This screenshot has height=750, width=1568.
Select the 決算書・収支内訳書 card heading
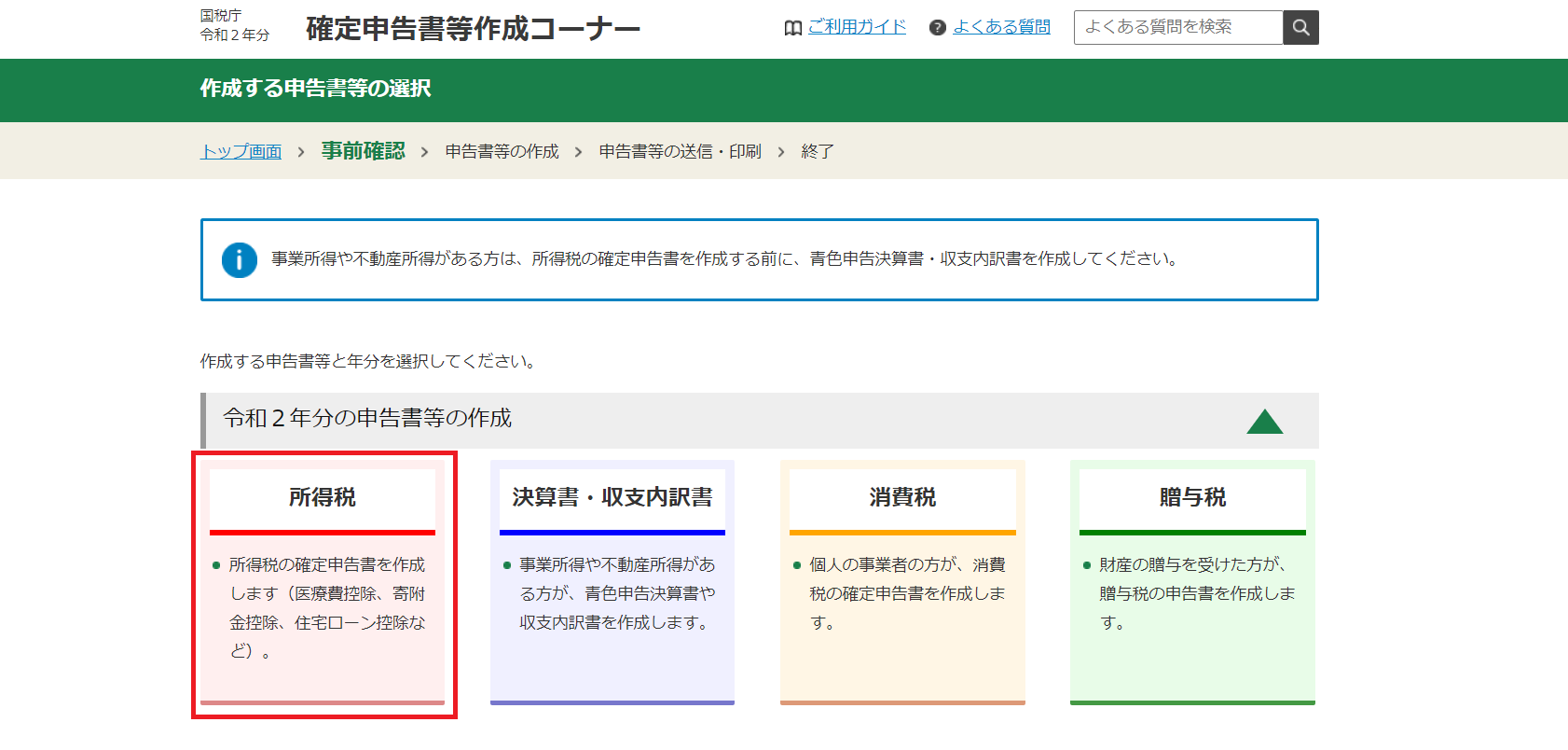click(612, 497)
